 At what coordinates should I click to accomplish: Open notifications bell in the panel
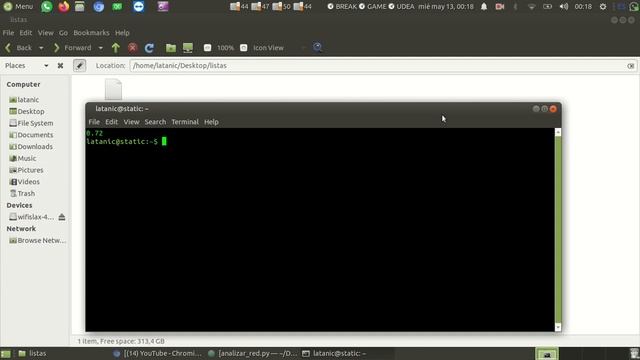[484, 7]
